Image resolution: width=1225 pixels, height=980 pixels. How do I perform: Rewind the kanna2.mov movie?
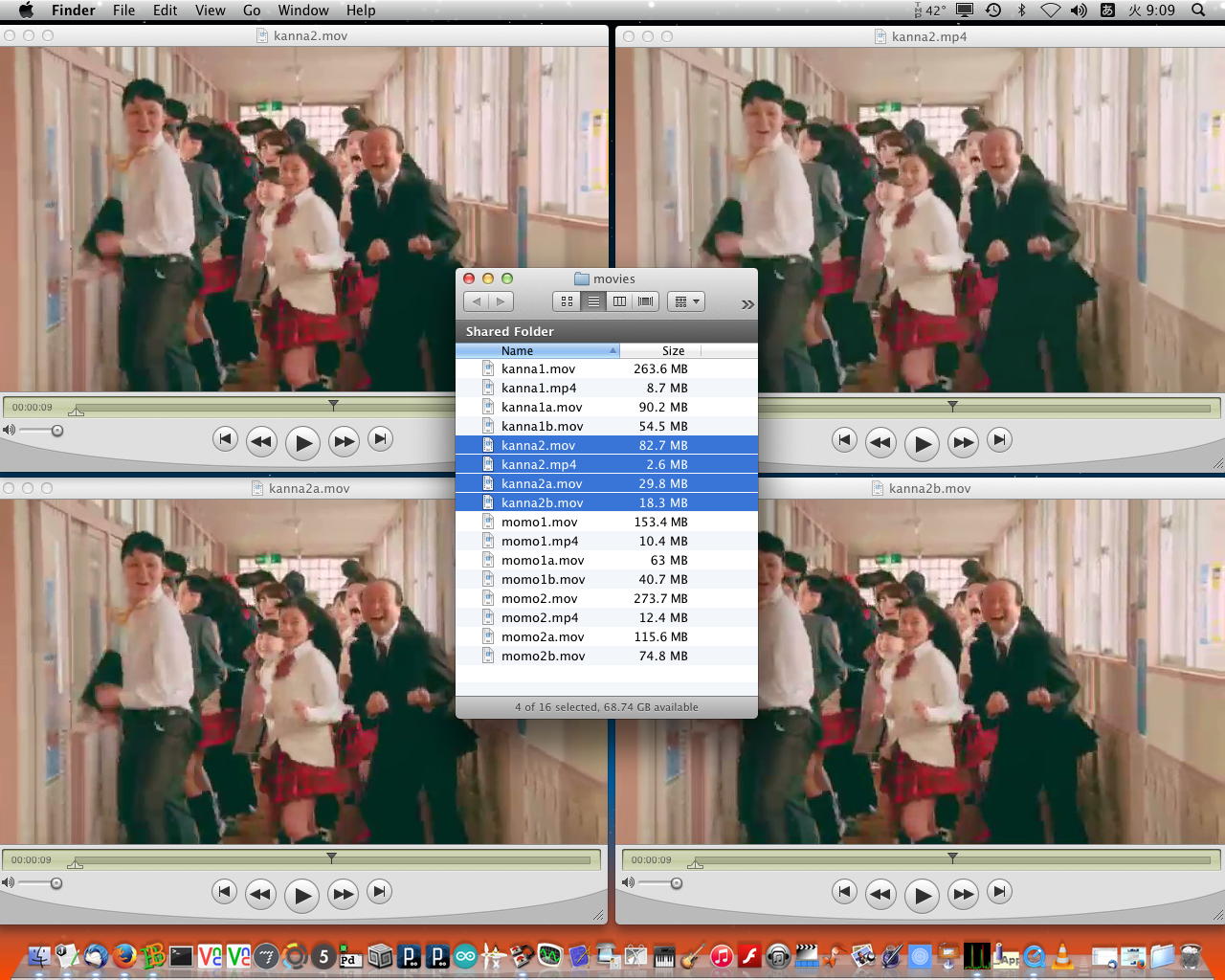[x=261, y=441]
